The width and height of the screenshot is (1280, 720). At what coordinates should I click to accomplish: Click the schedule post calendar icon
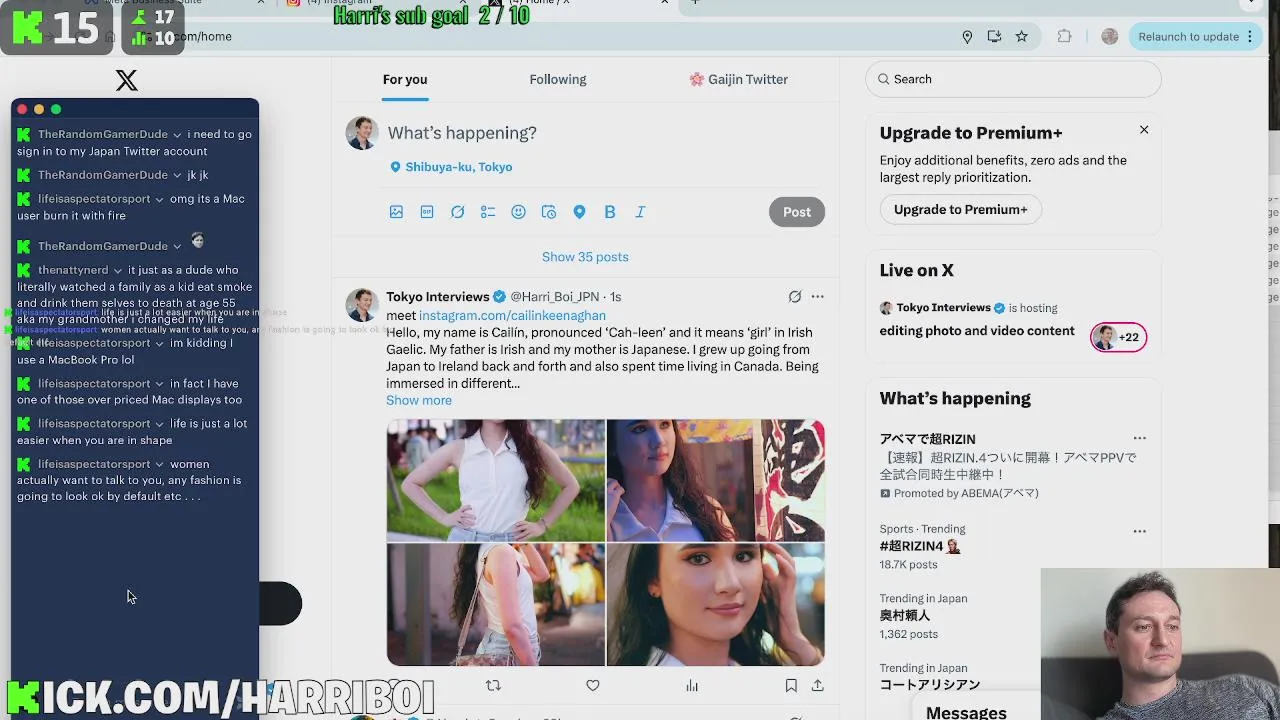click(x=549, y=212)
